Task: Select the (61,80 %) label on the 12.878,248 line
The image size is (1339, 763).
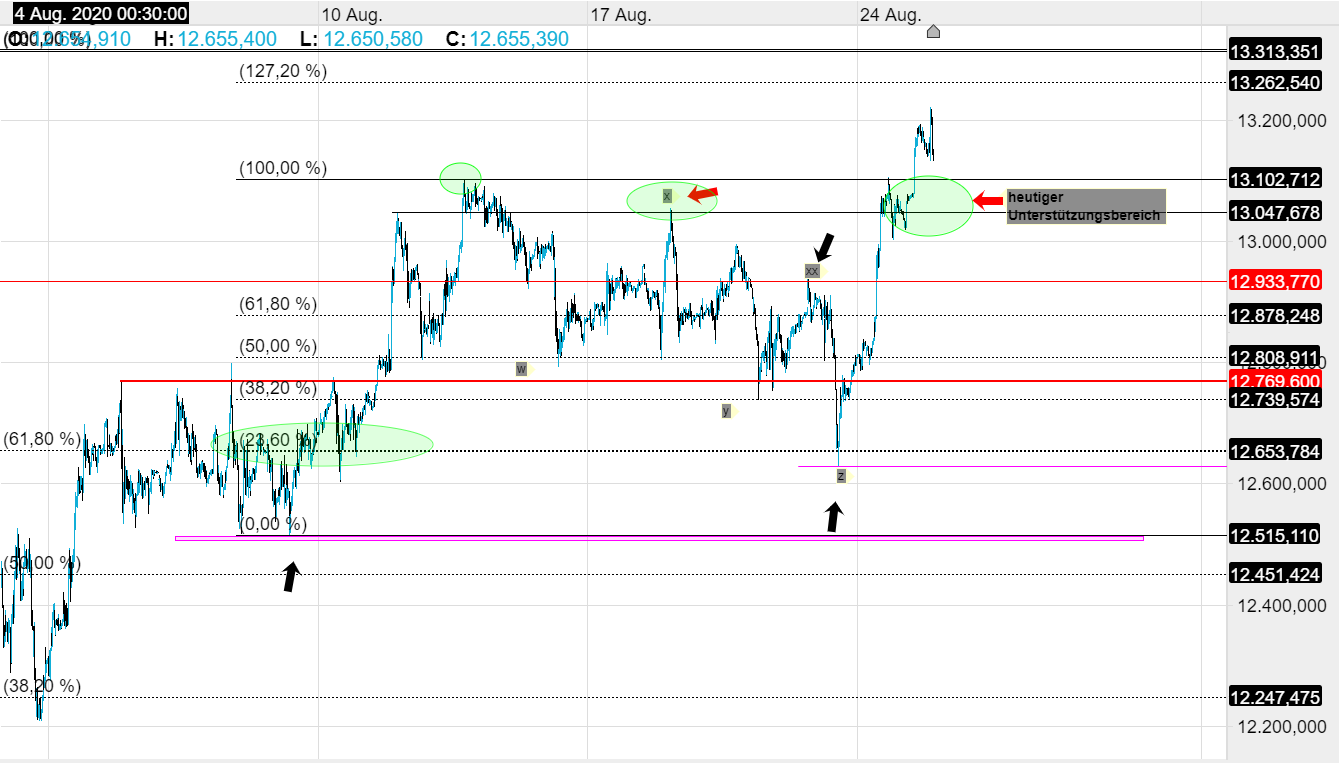Action: tap(278, 304)
